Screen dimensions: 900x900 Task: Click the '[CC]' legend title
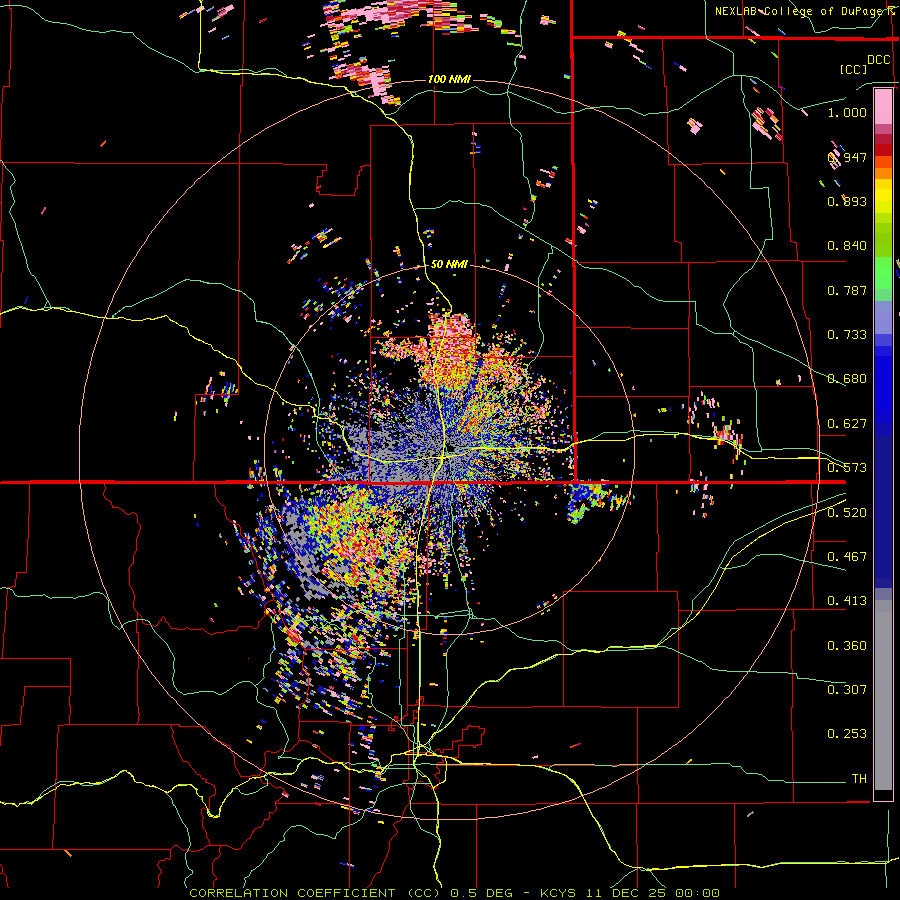(x=853, y=69)
